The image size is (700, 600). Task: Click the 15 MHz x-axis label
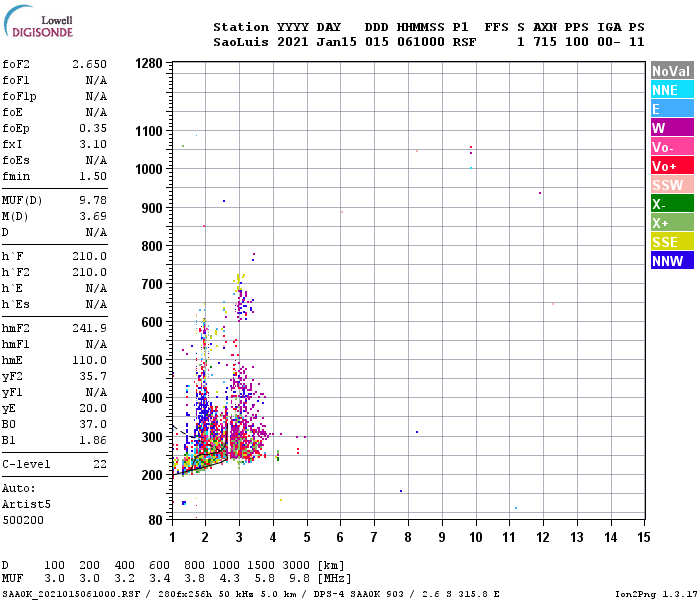tap(643, 537)
